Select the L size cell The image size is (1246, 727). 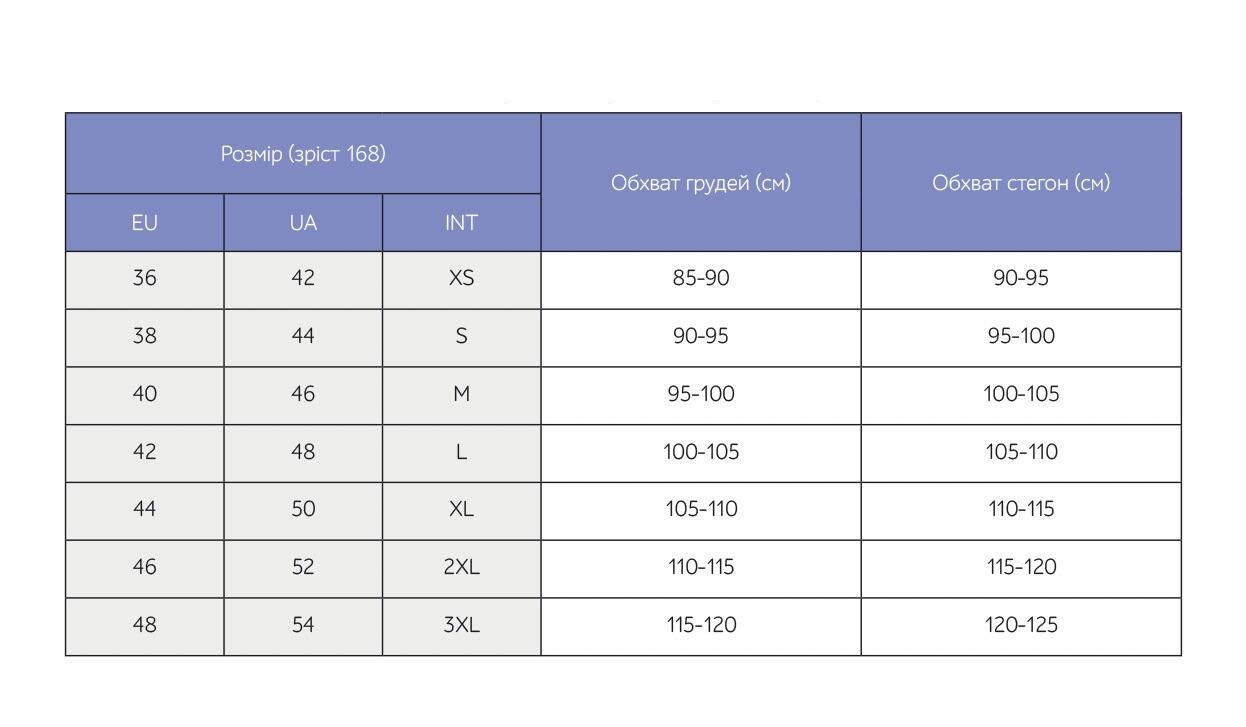462,454
